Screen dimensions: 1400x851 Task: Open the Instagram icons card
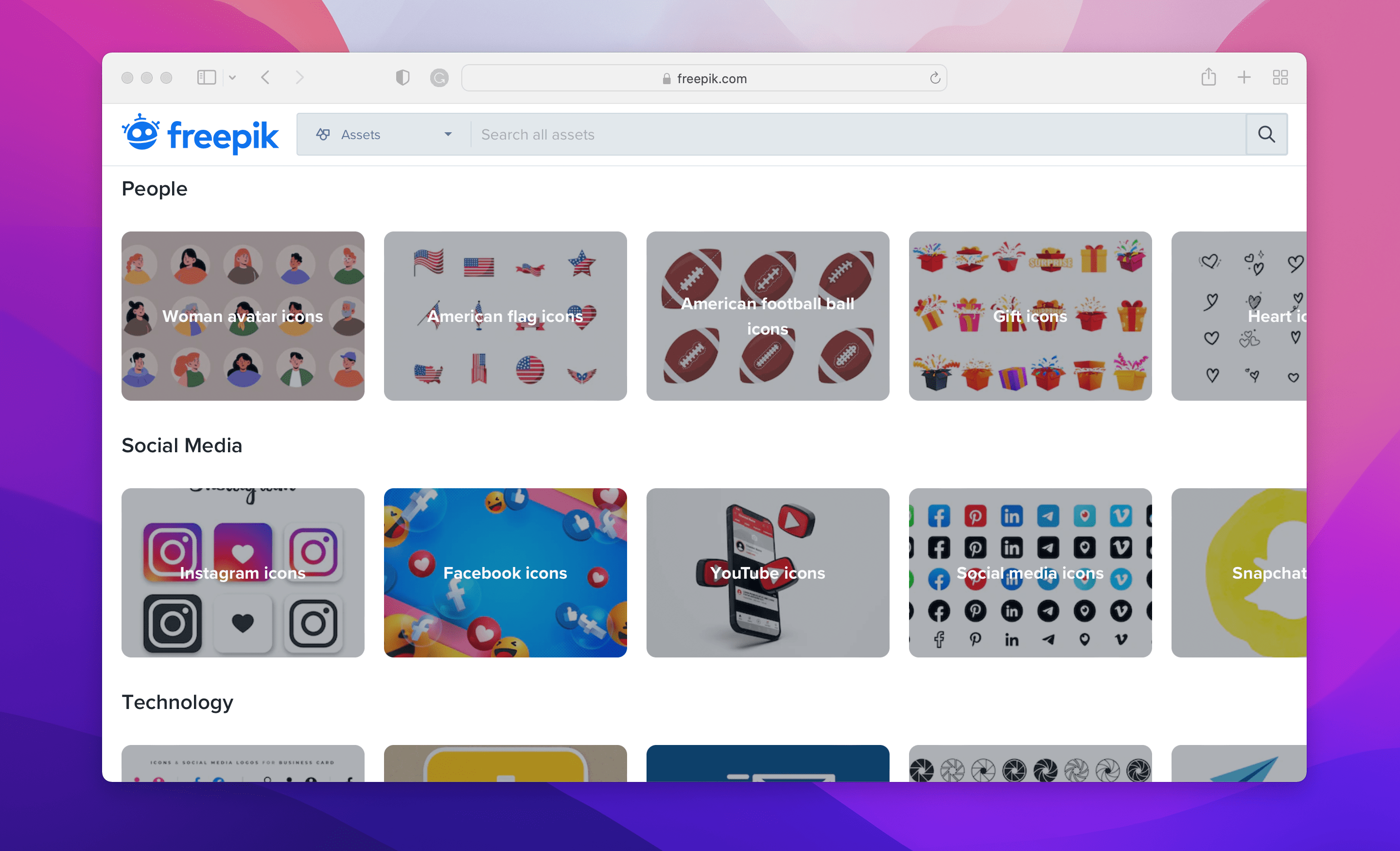243,572
